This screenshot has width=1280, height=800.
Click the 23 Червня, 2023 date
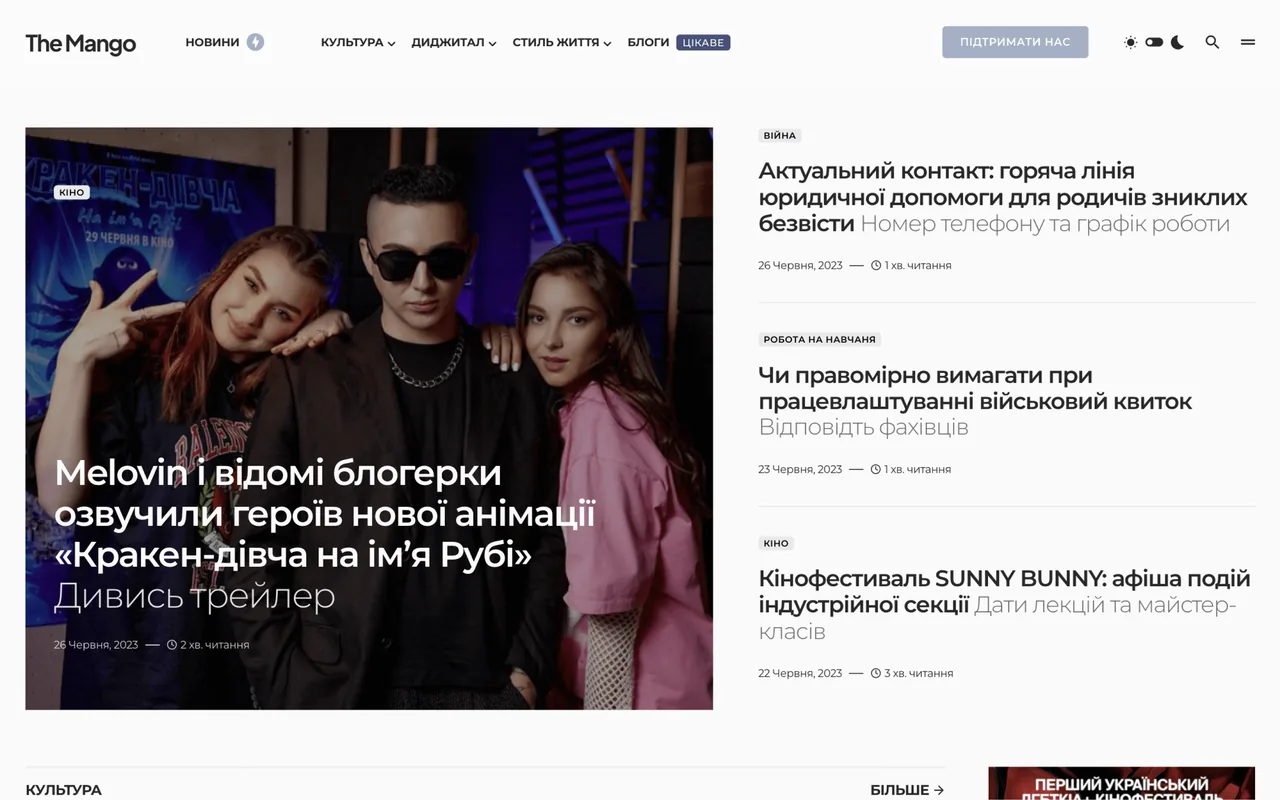point(800,469)
